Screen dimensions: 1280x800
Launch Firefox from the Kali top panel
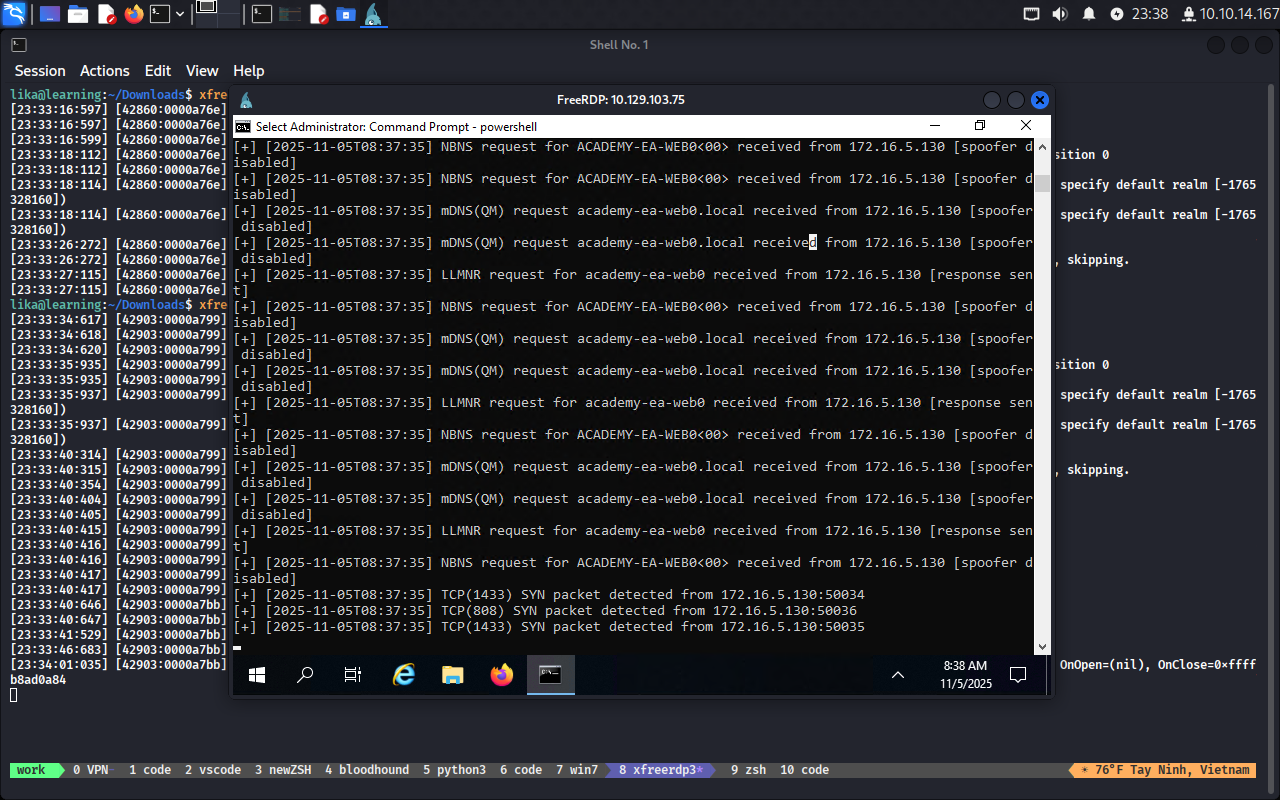point(134,14)
